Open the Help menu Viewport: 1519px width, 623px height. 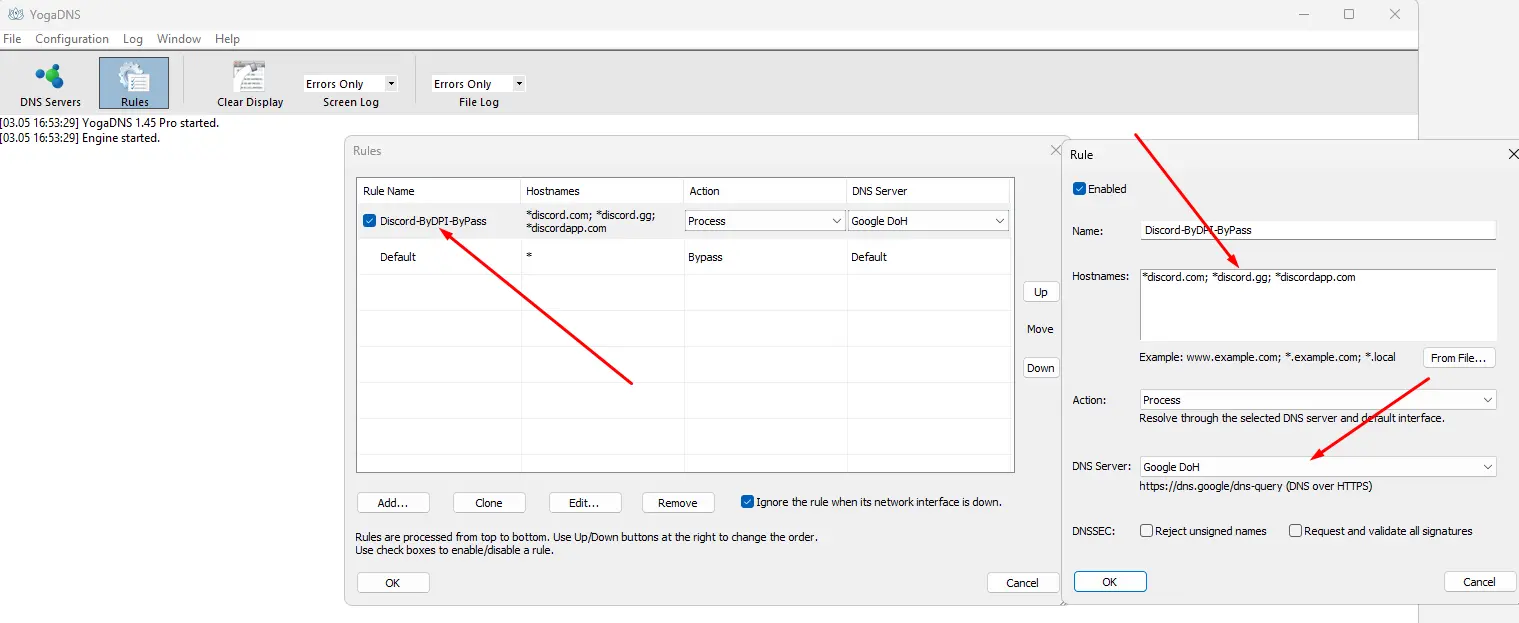click(227, 39)
